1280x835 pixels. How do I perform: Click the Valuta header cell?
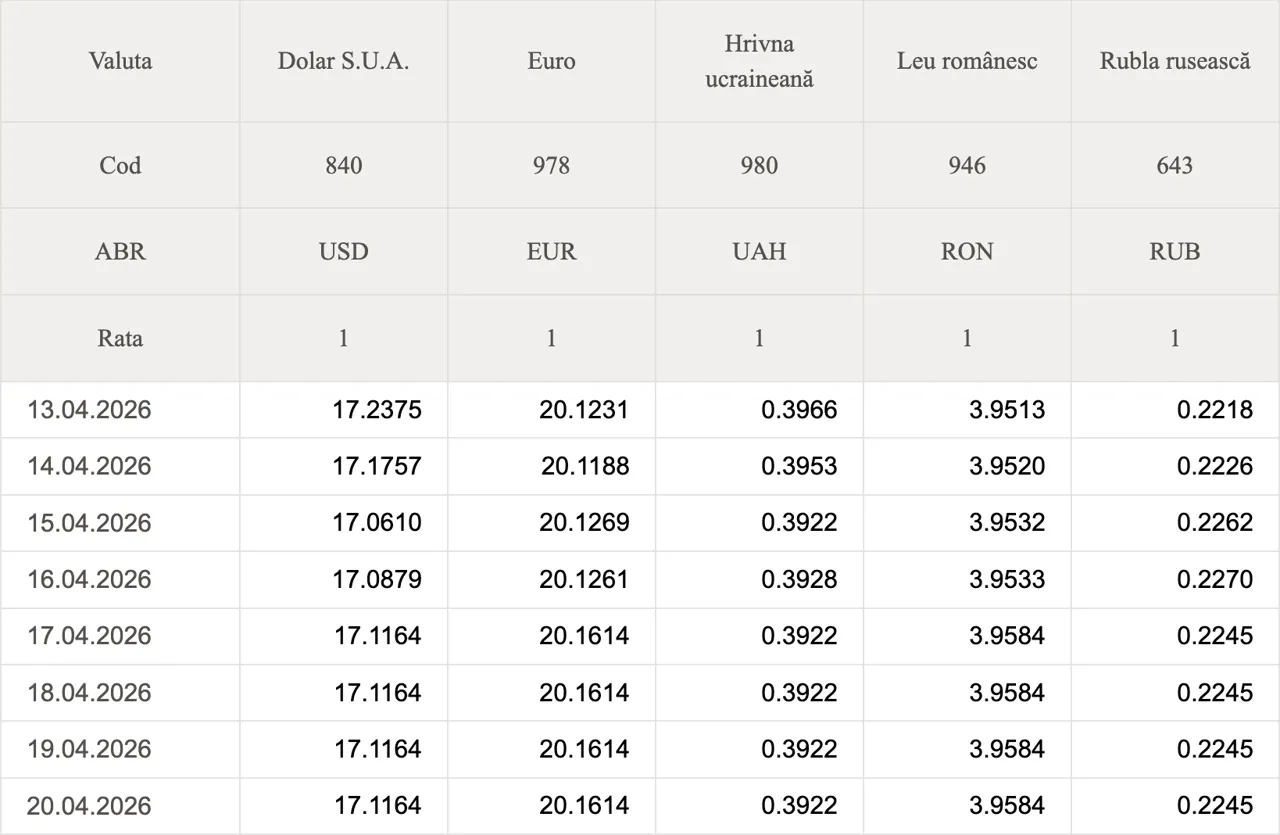coord(120,61)
